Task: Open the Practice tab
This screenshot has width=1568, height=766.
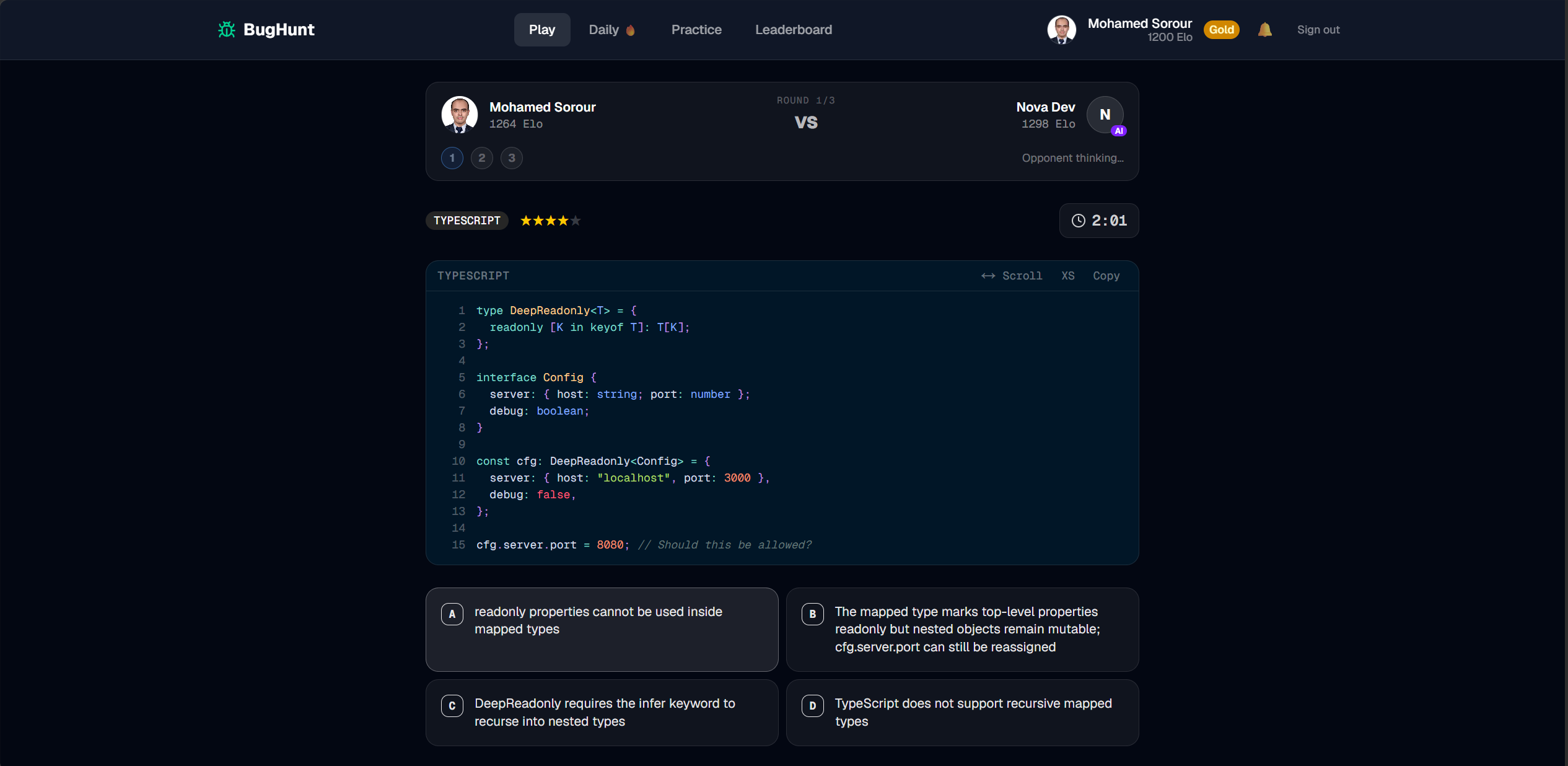Action: [696, 30]
